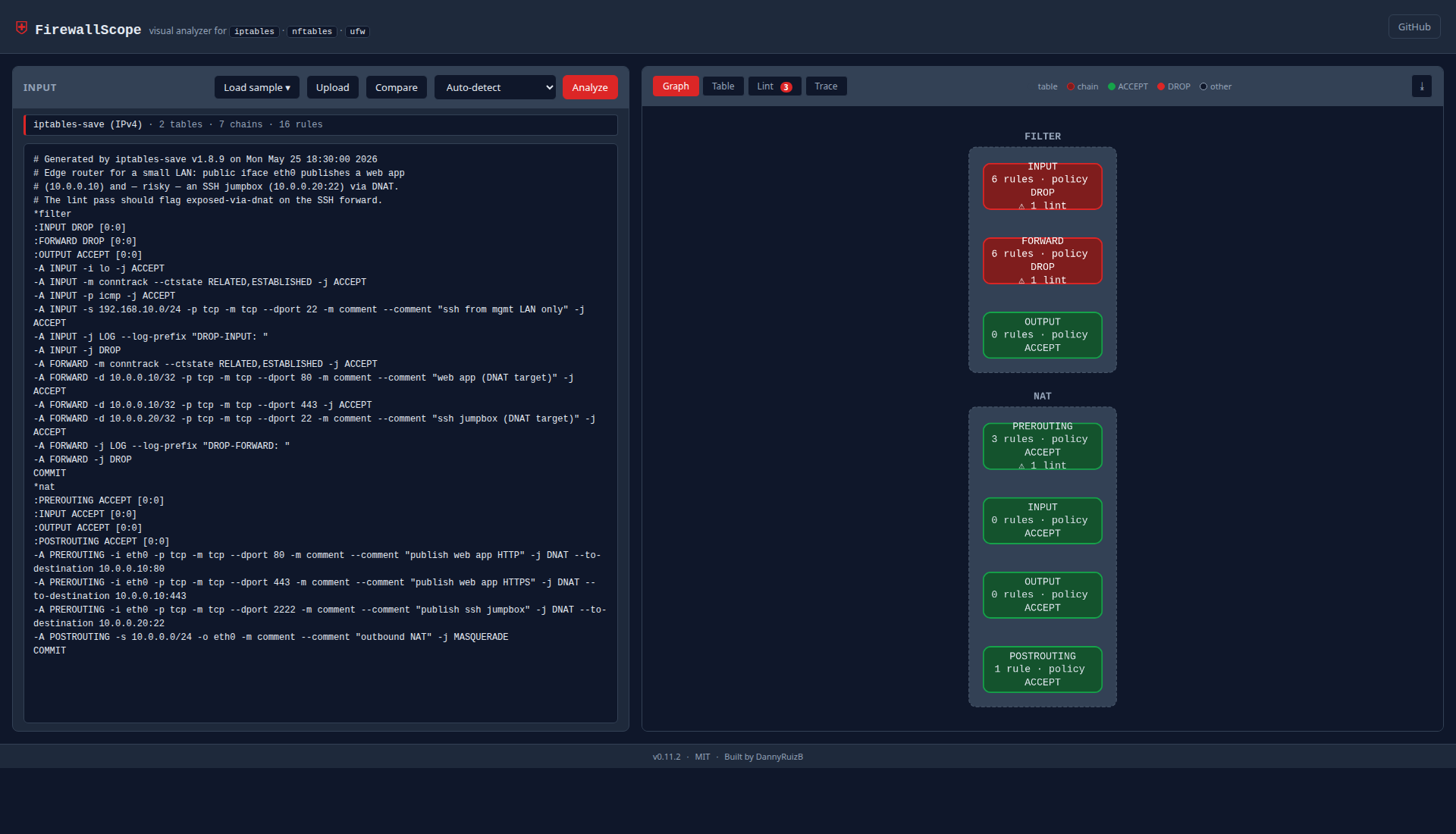The image size is (1456, 834).
Task: Click the FILTER table label
Action: 1043,136
